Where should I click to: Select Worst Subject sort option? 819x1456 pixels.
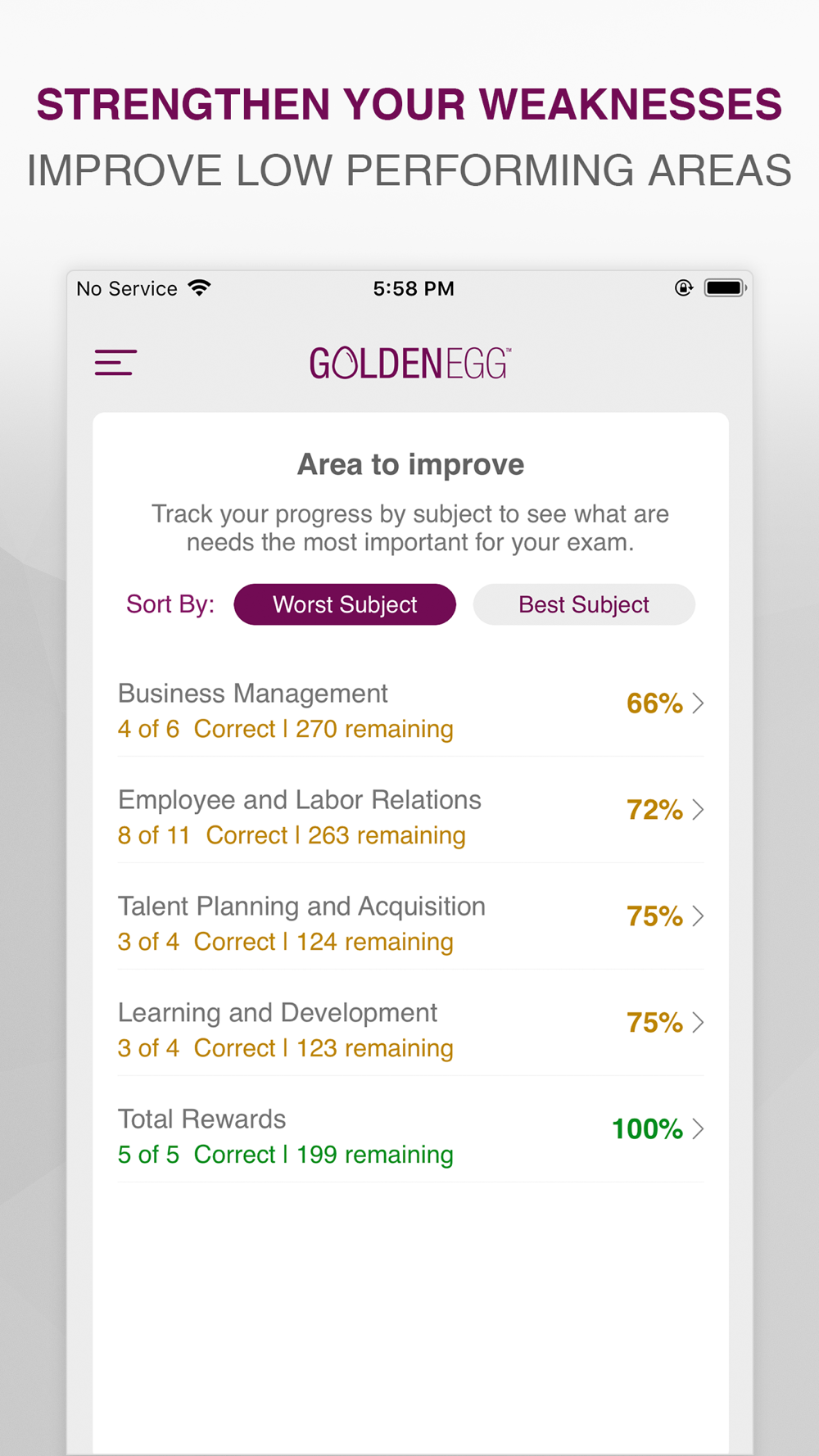pos(345,604)
